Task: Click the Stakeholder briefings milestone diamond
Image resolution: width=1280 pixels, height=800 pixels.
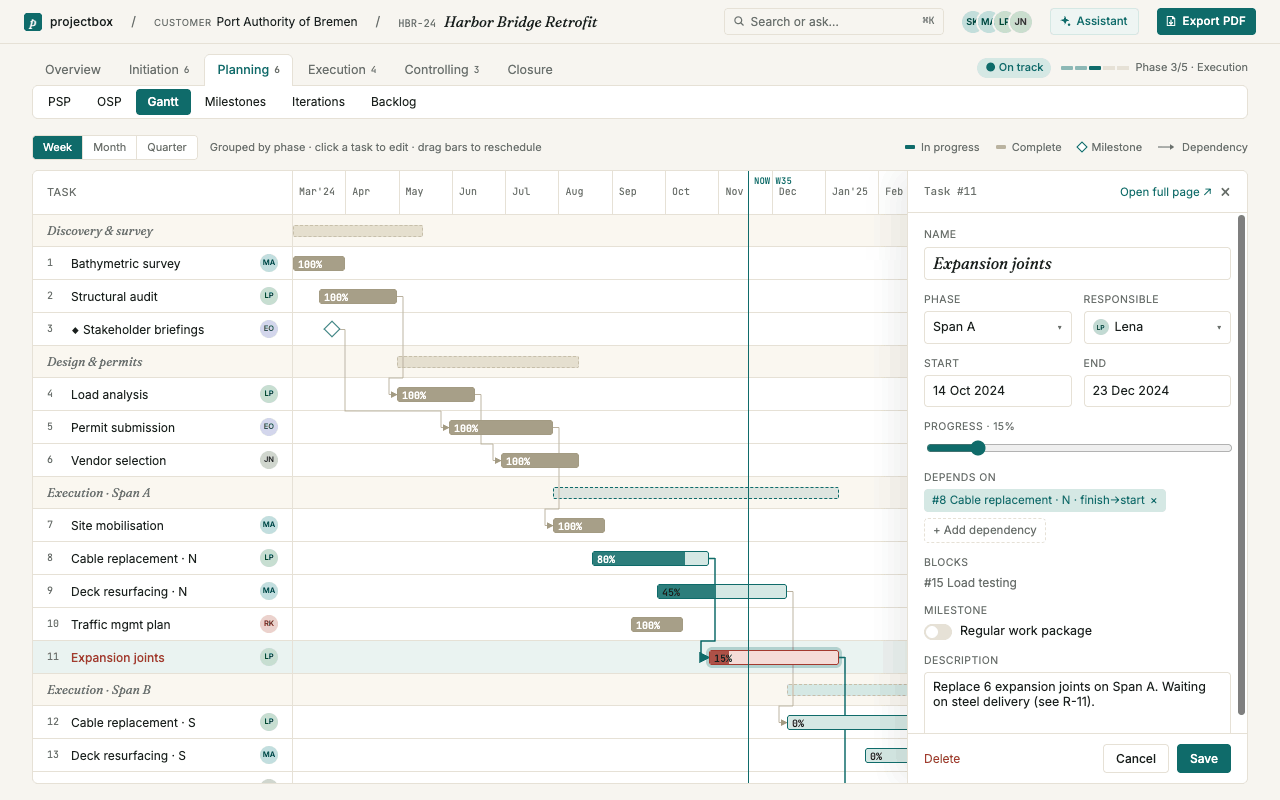Action: tap(332, 329)
